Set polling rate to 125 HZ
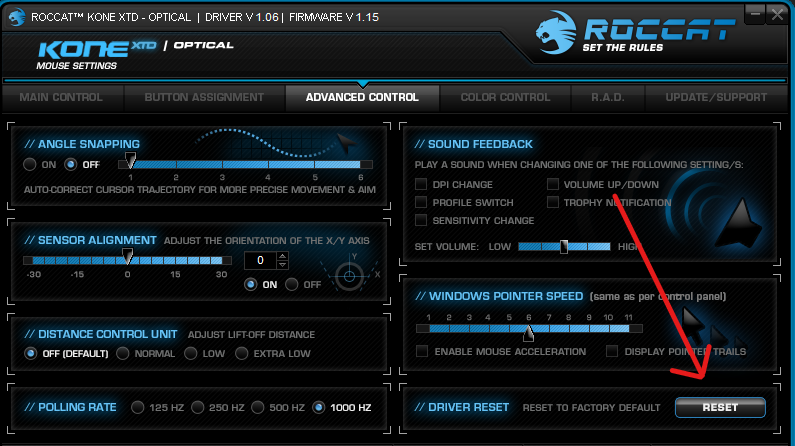This screenshot has width=795, height=446. tap(137, 407)
